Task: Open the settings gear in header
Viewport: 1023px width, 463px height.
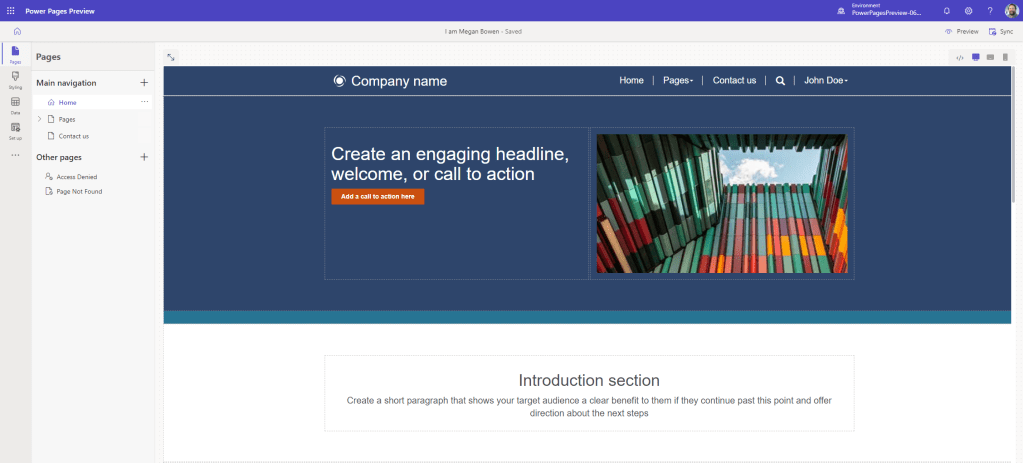Action: pyautogui.click(x=968, y=10)
